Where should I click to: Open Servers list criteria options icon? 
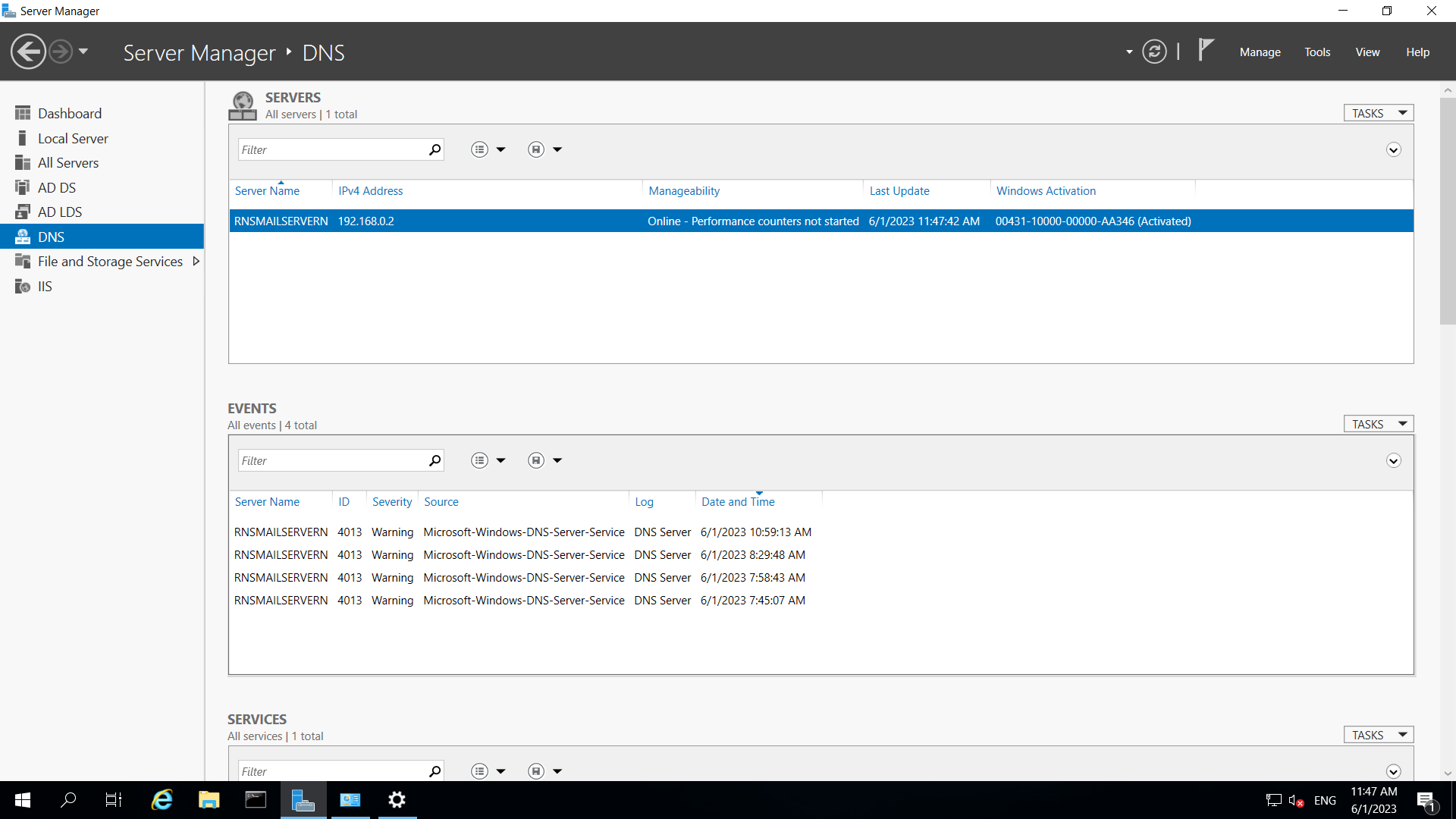[x=479, y=149]
